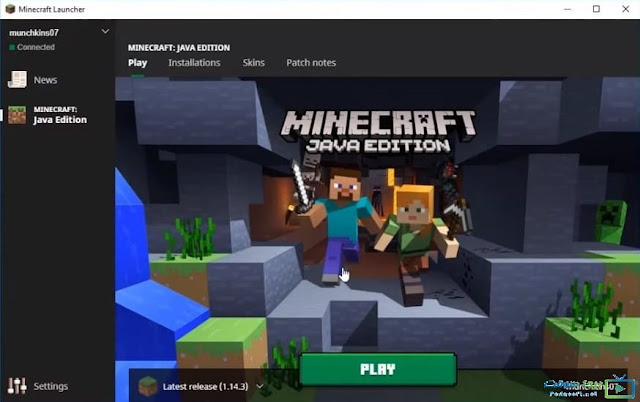
Task: Open the version dropdown arrow near Latest release
Action: 260,386
